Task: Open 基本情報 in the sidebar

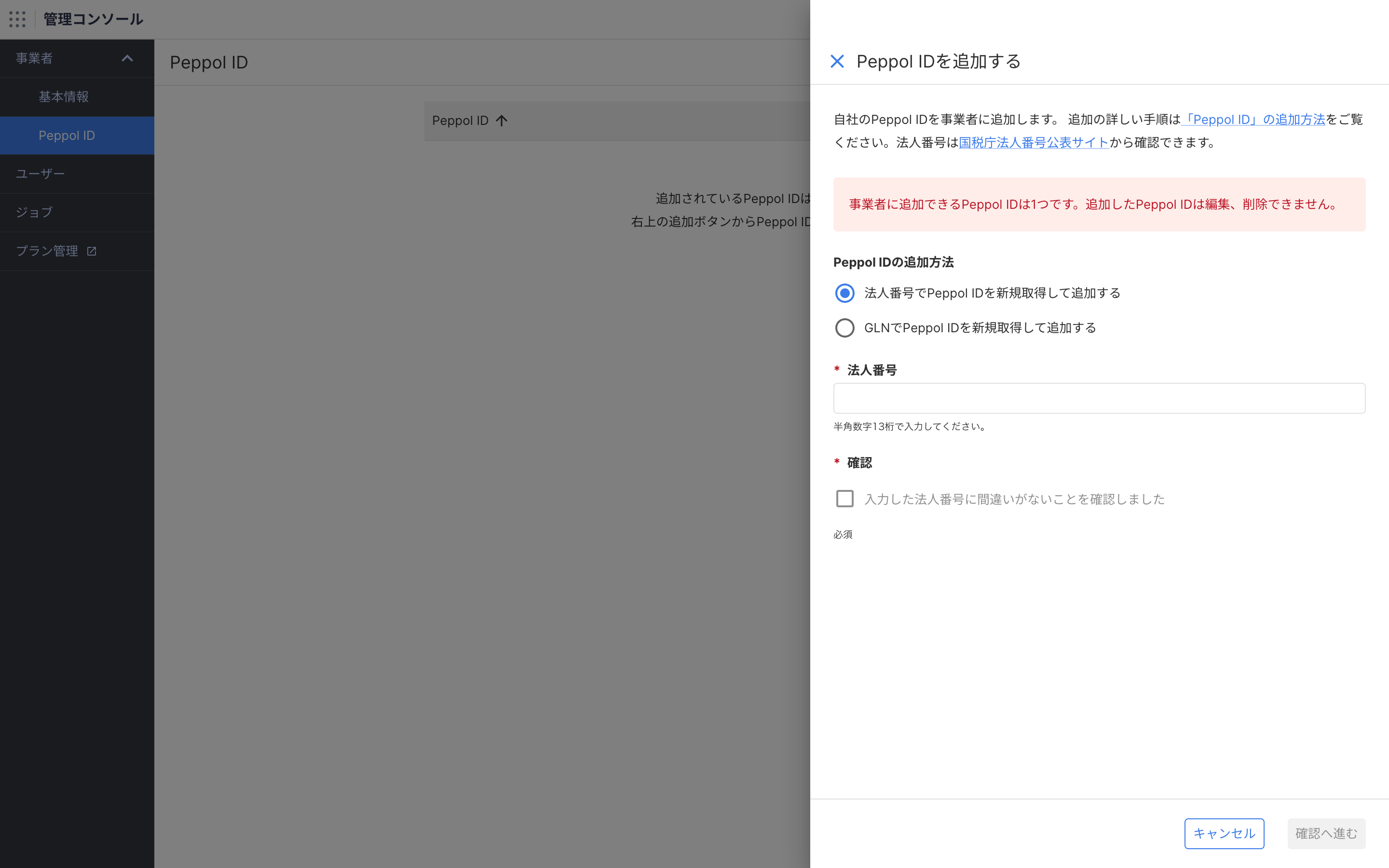Action: [64, 97]
